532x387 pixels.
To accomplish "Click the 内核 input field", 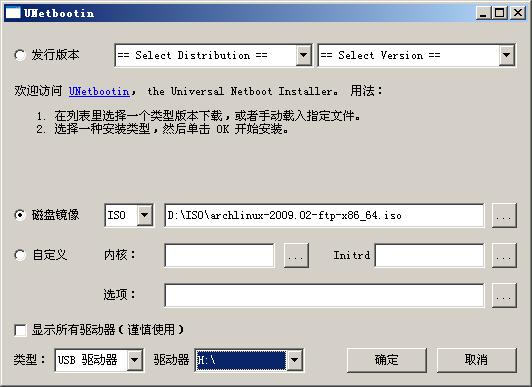I will point(220,255).
